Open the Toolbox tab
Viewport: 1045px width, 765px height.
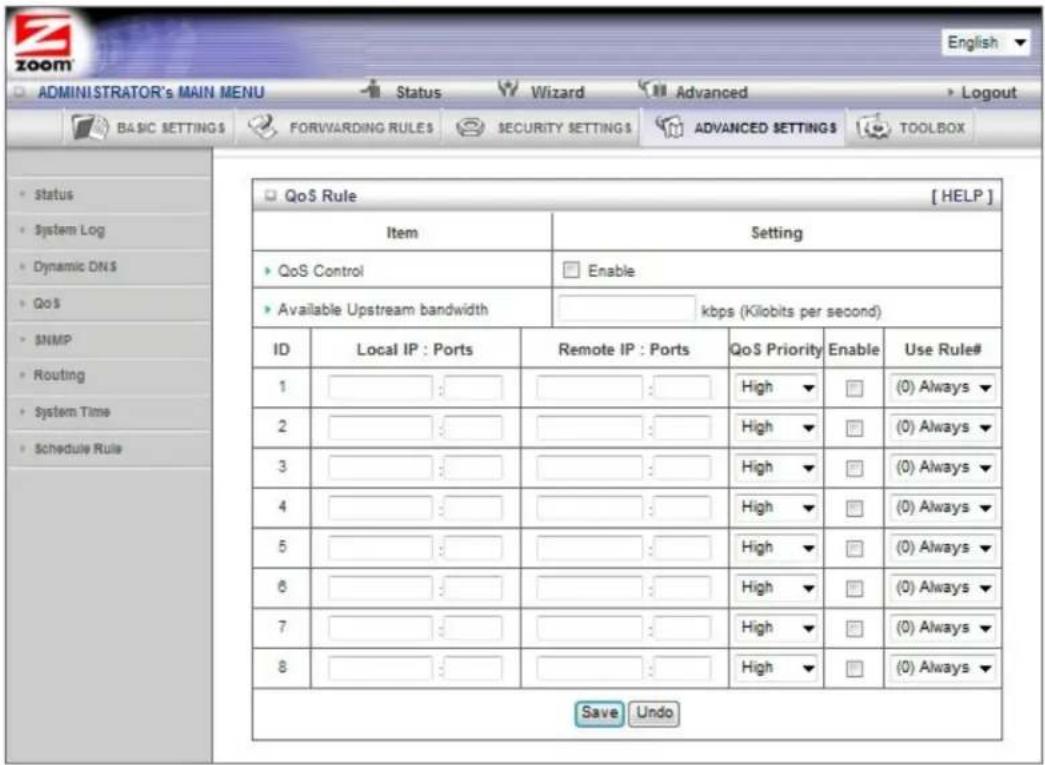(x=910, y=127)
